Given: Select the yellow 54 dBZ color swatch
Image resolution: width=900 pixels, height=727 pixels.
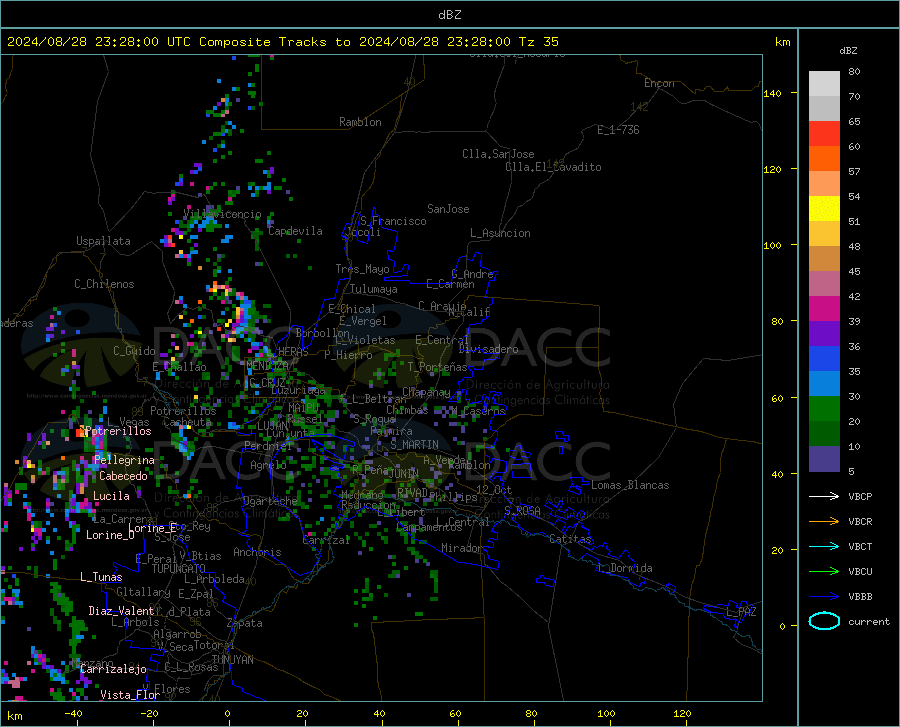Looking at the screenshot, I should tap(824, 209).
